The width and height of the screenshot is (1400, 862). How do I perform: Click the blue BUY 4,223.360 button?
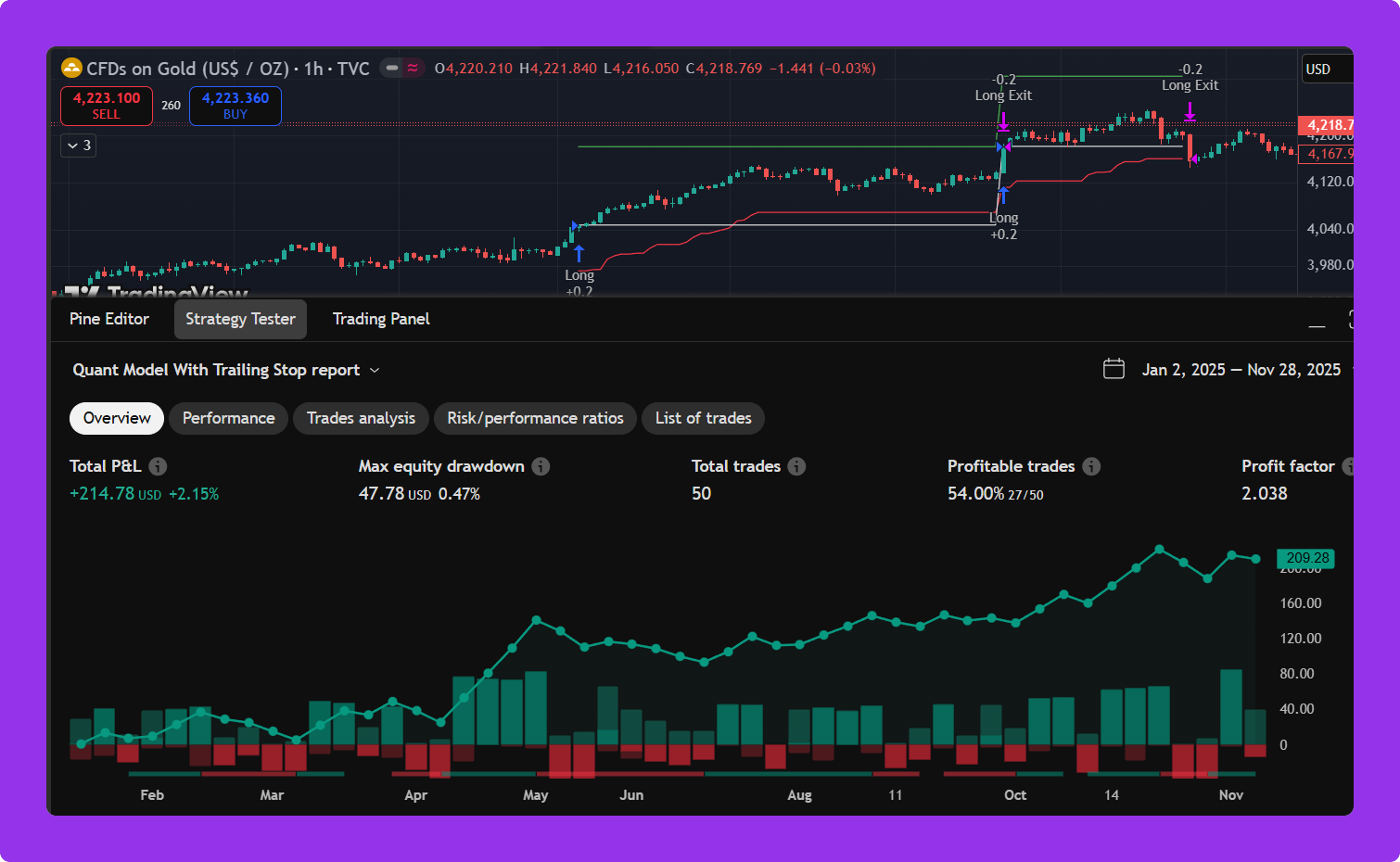[x=235, y=106]
